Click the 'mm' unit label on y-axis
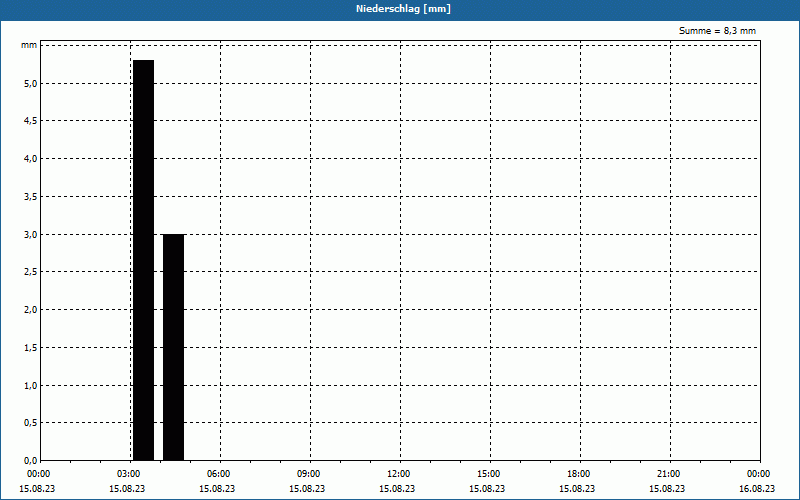800x500 pixels. (29, 45)
